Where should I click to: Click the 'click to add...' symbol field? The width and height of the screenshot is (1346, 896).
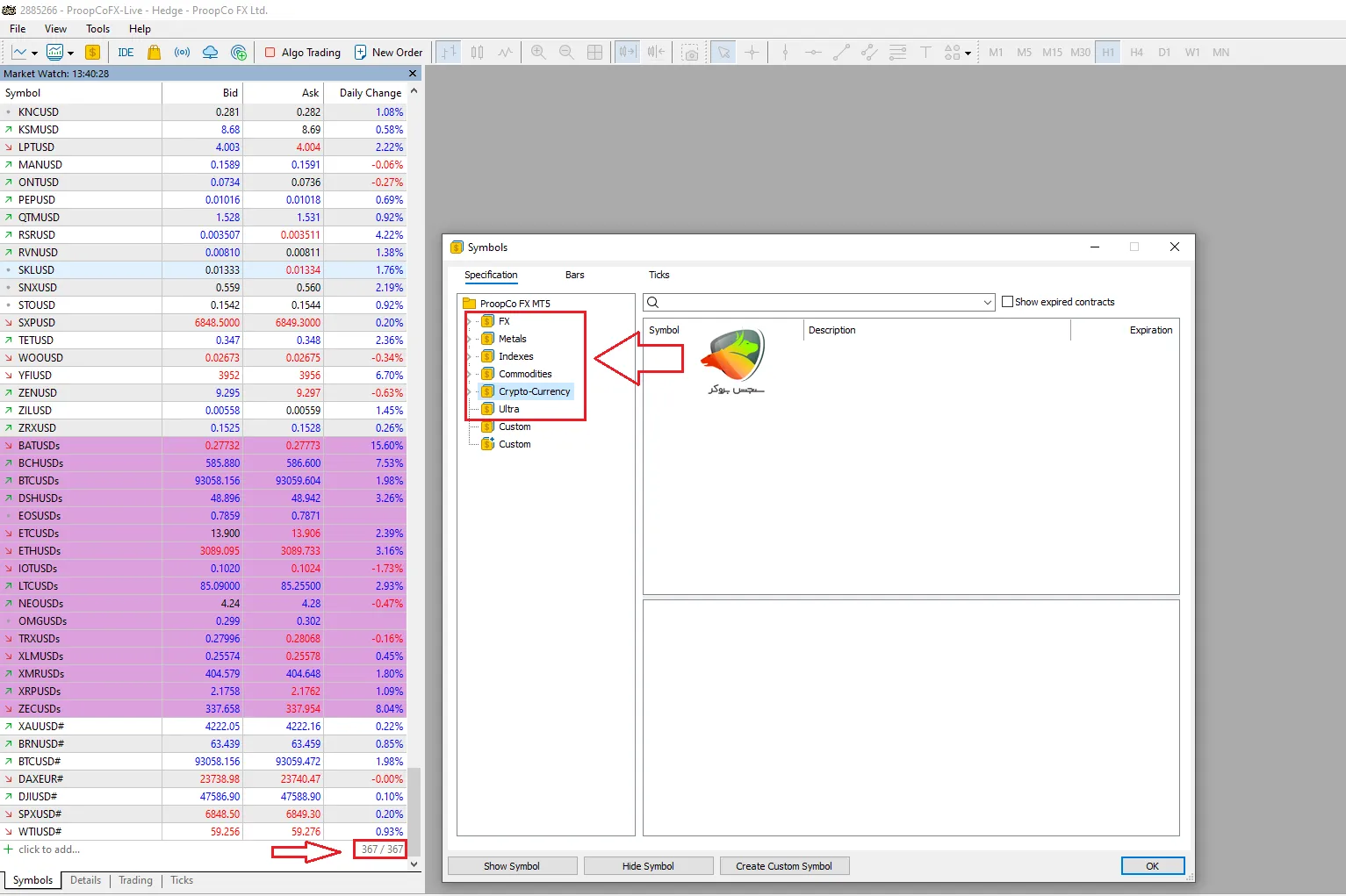pos(49,849)
